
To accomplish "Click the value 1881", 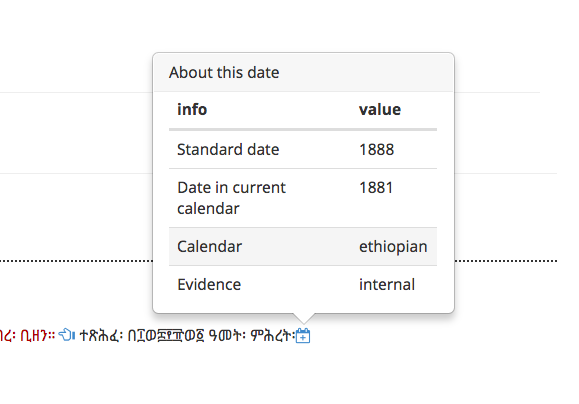I will pyautogui.click(x=376, y=188).
